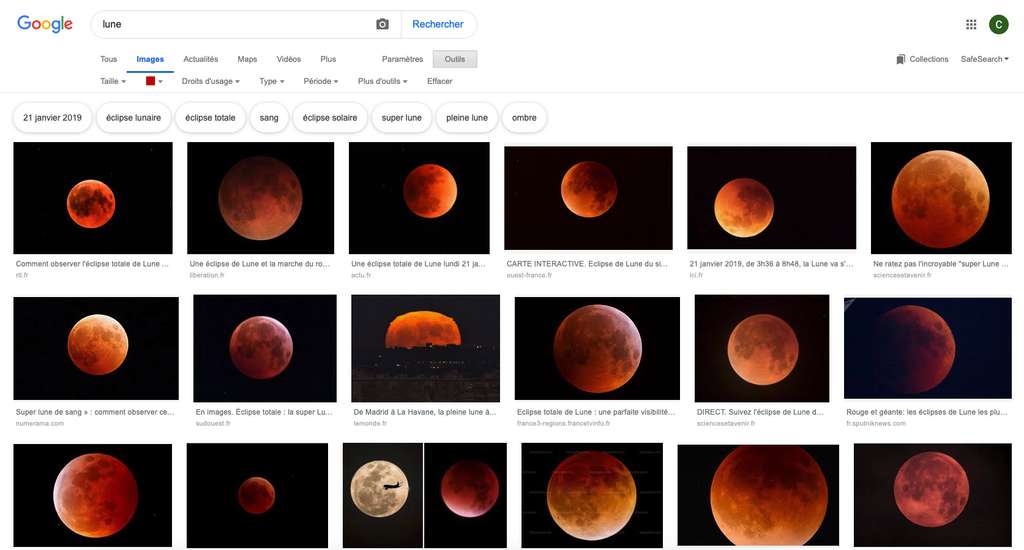Image resolution: width=1024 pixels, height=550 pixels.
Task: Select the 'pleine lune' suggestion chip
Action: (x=466, y=118)
